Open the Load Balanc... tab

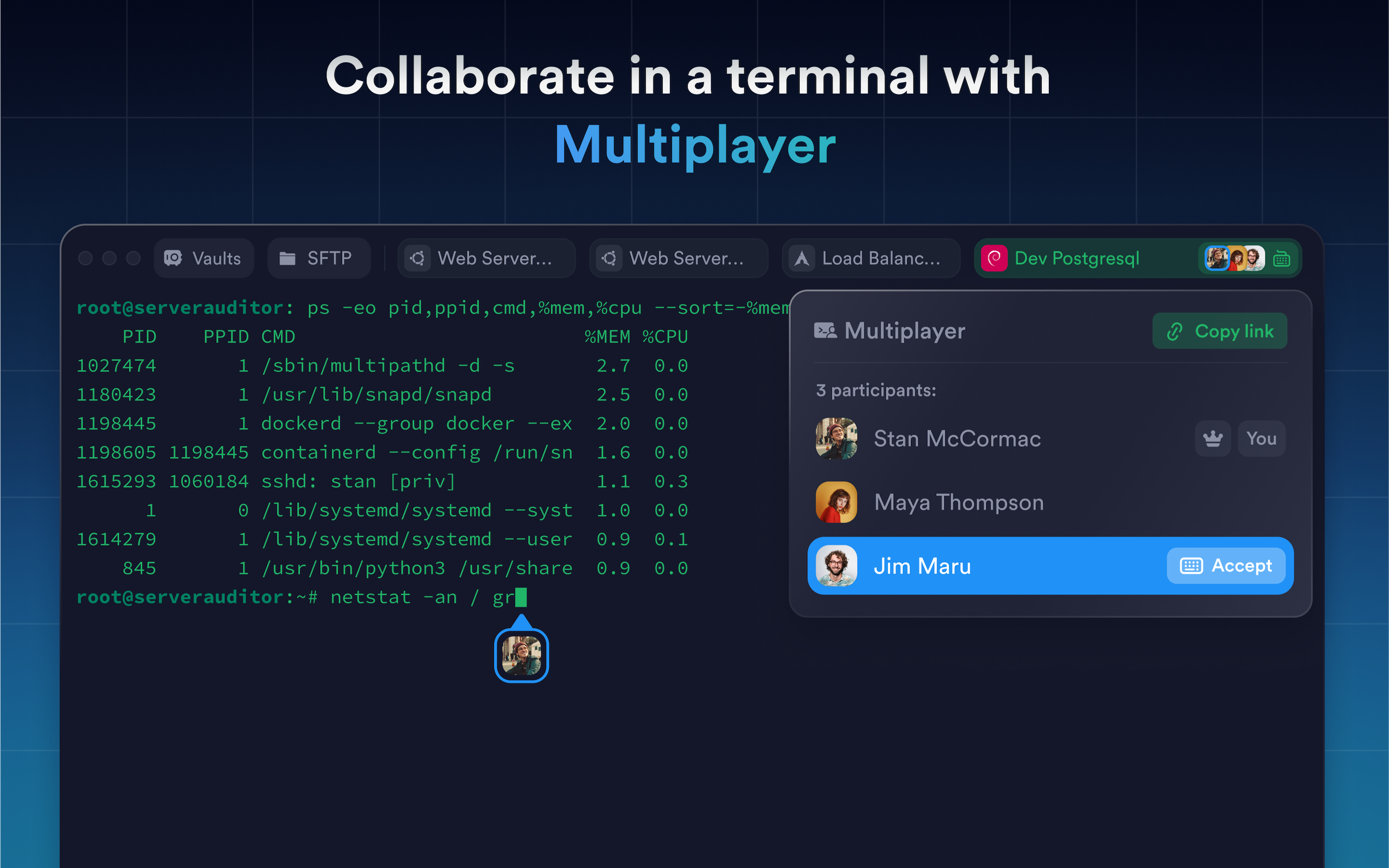[x=871, y=258]
